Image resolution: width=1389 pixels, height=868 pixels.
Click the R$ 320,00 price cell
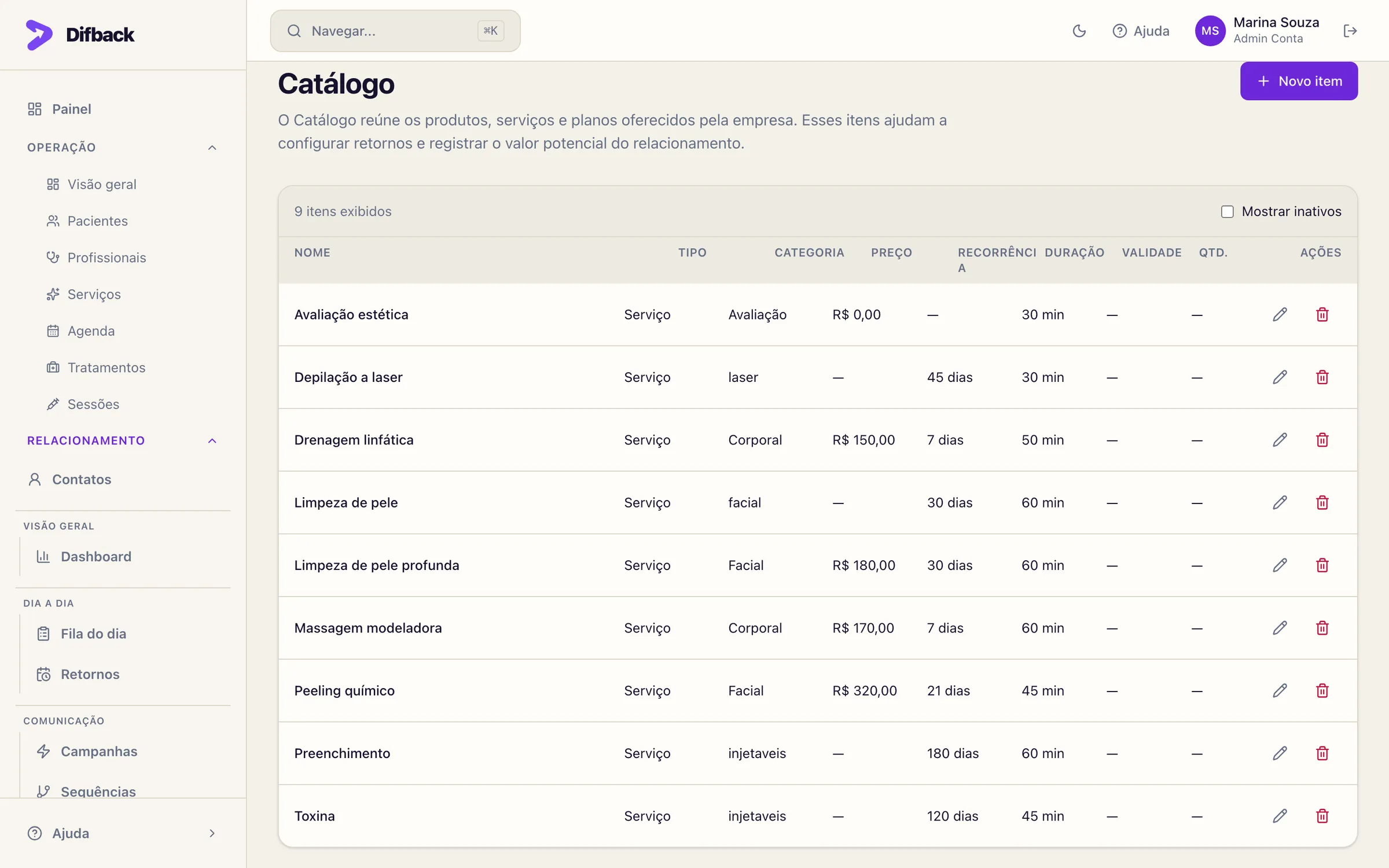[x=865, y=690]
